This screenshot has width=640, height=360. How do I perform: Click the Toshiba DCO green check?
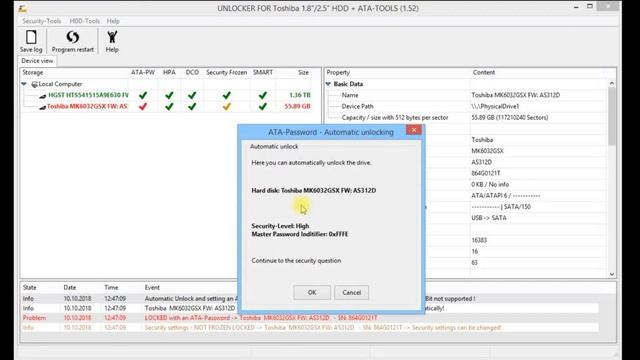(x=192, y=107)
